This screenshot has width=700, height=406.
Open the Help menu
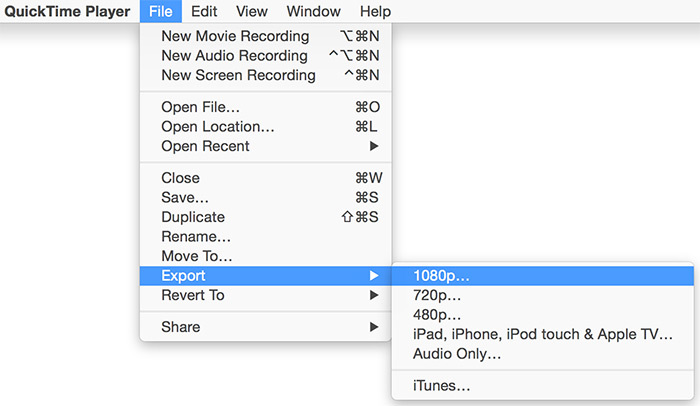point(375,11)
